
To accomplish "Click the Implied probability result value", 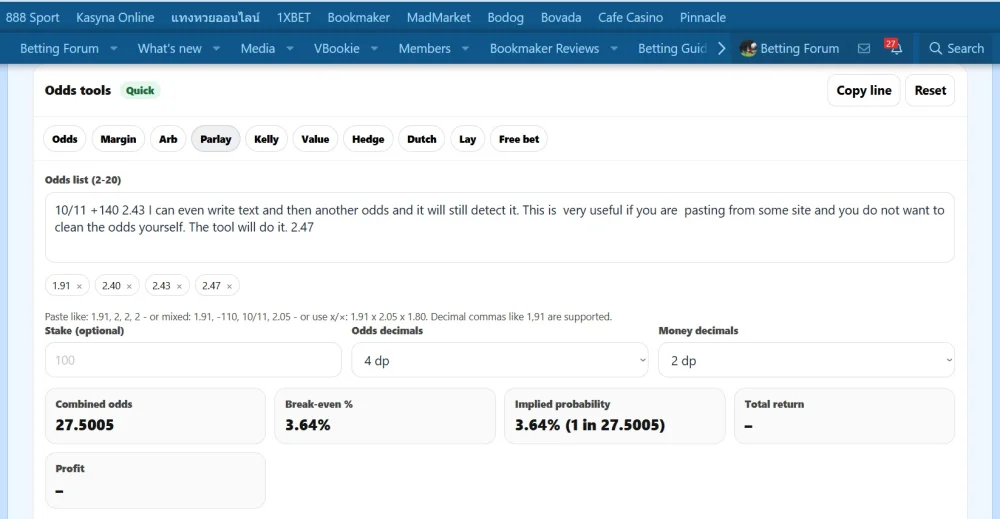I will [590, 425].
